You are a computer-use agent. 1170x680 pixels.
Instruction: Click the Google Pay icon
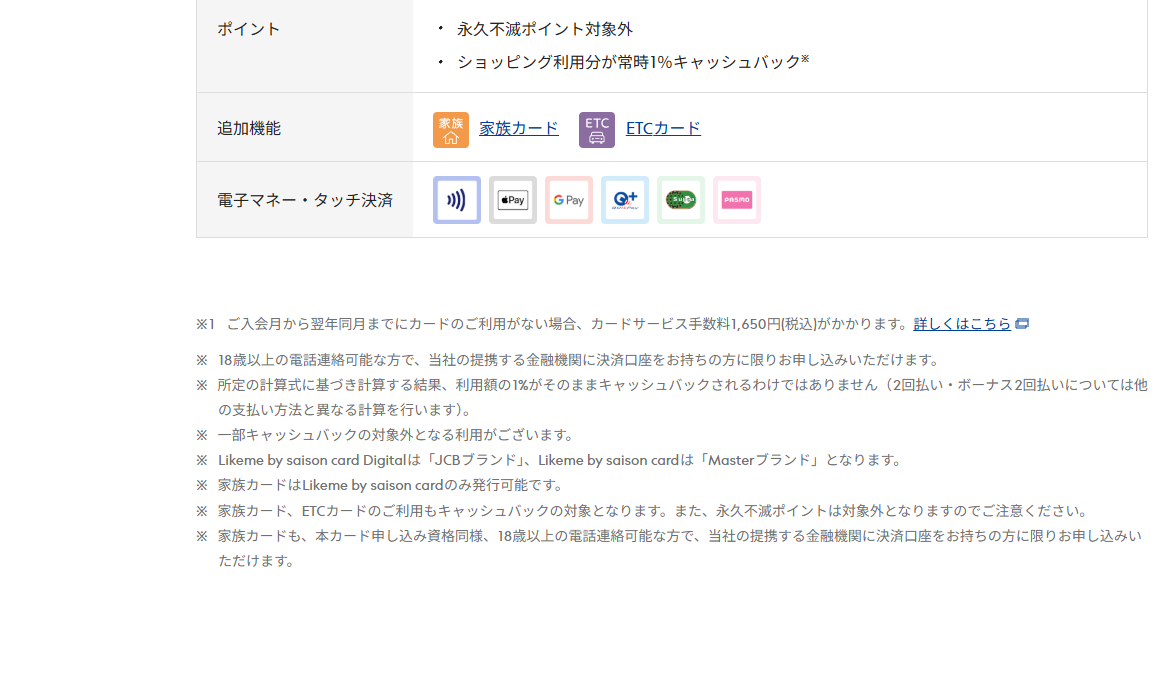coord(569,200)
